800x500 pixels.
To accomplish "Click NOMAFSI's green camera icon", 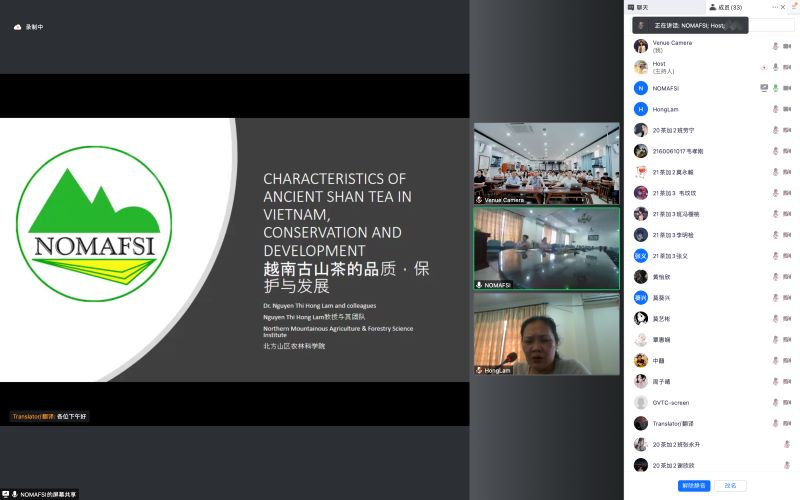I will pyautogui.click(x=788, y=88).
